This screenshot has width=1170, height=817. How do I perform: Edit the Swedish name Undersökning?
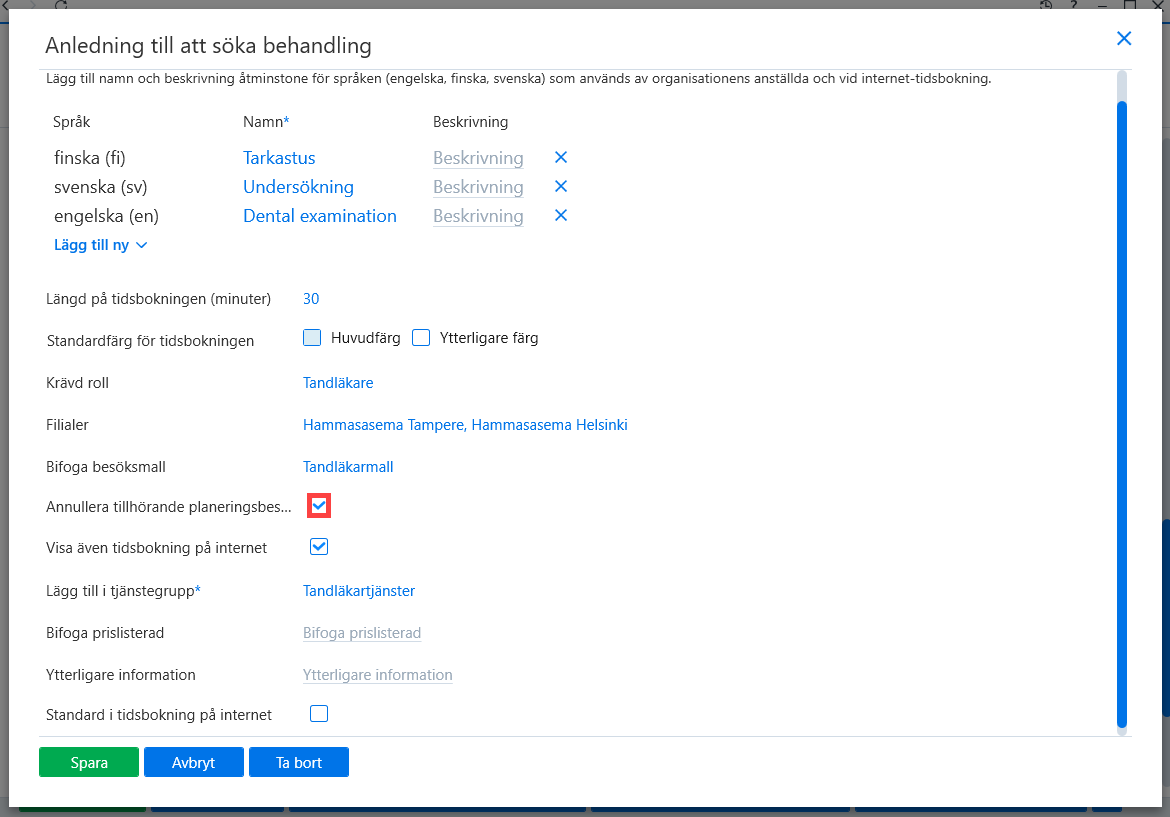pyautogui.click(x=298, y=187)
